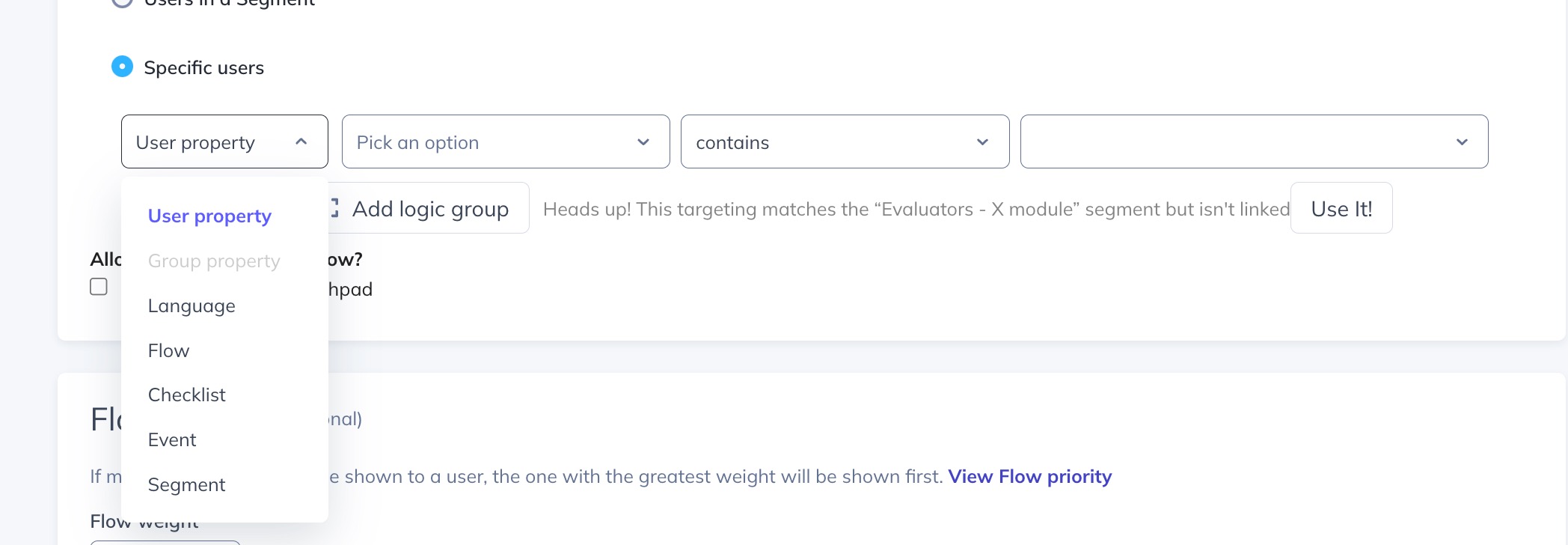
Task: Collapse the User property dropdown
Action: tap(224, 141)
